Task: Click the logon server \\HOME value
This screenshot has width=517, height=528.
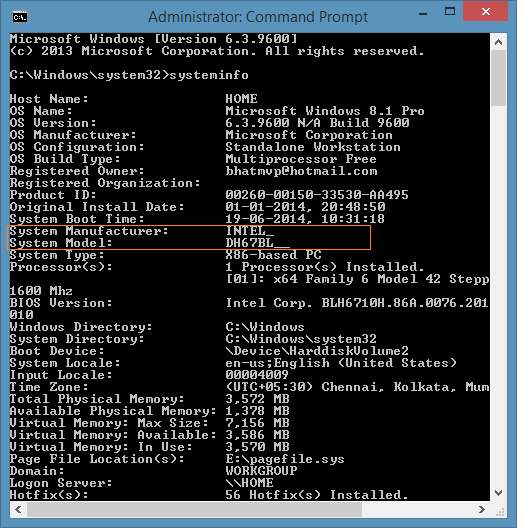Action: tap(249, 483)
